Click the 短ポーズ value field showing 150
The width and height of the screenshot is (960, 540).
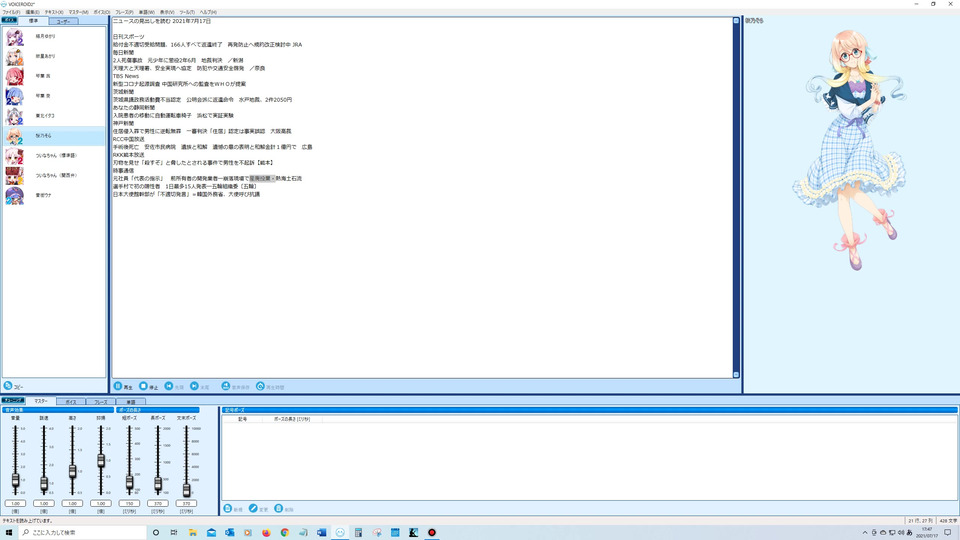point(129,503)
